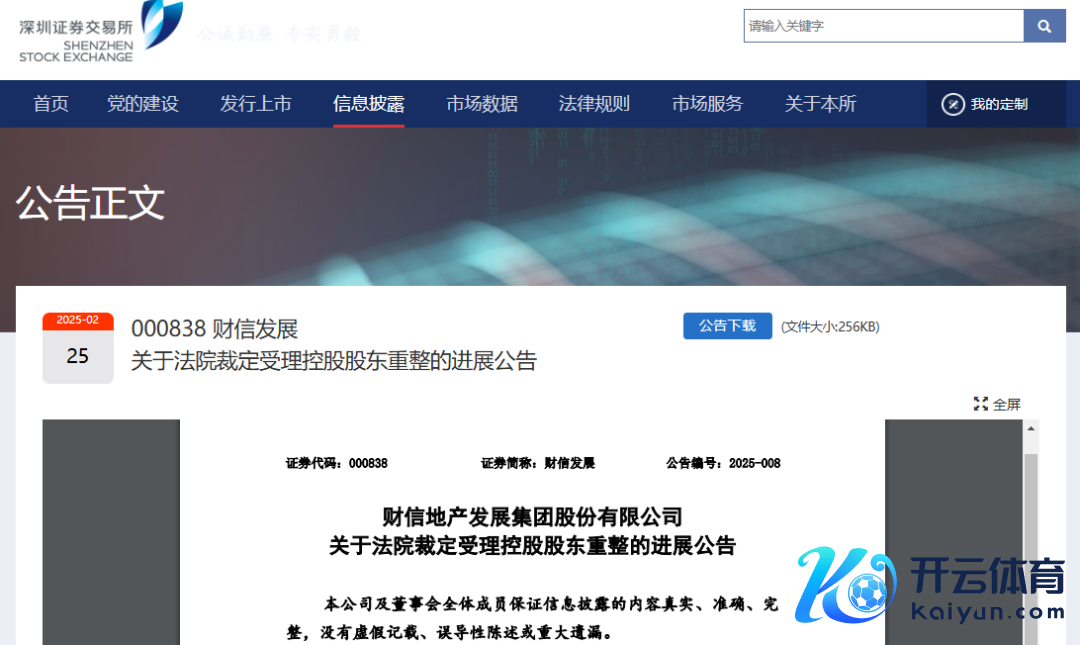Select the 信息披露 navigation tab
The height and width of the screenshot is (645, 1080).
click(369, 104)
